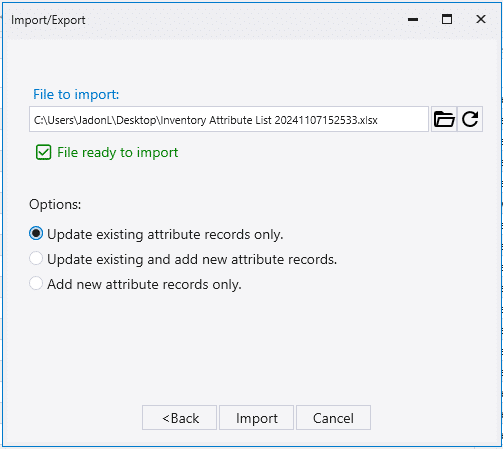503x449 pixels.
Task: Click inside the file path input field
Action: coord(229,119)
